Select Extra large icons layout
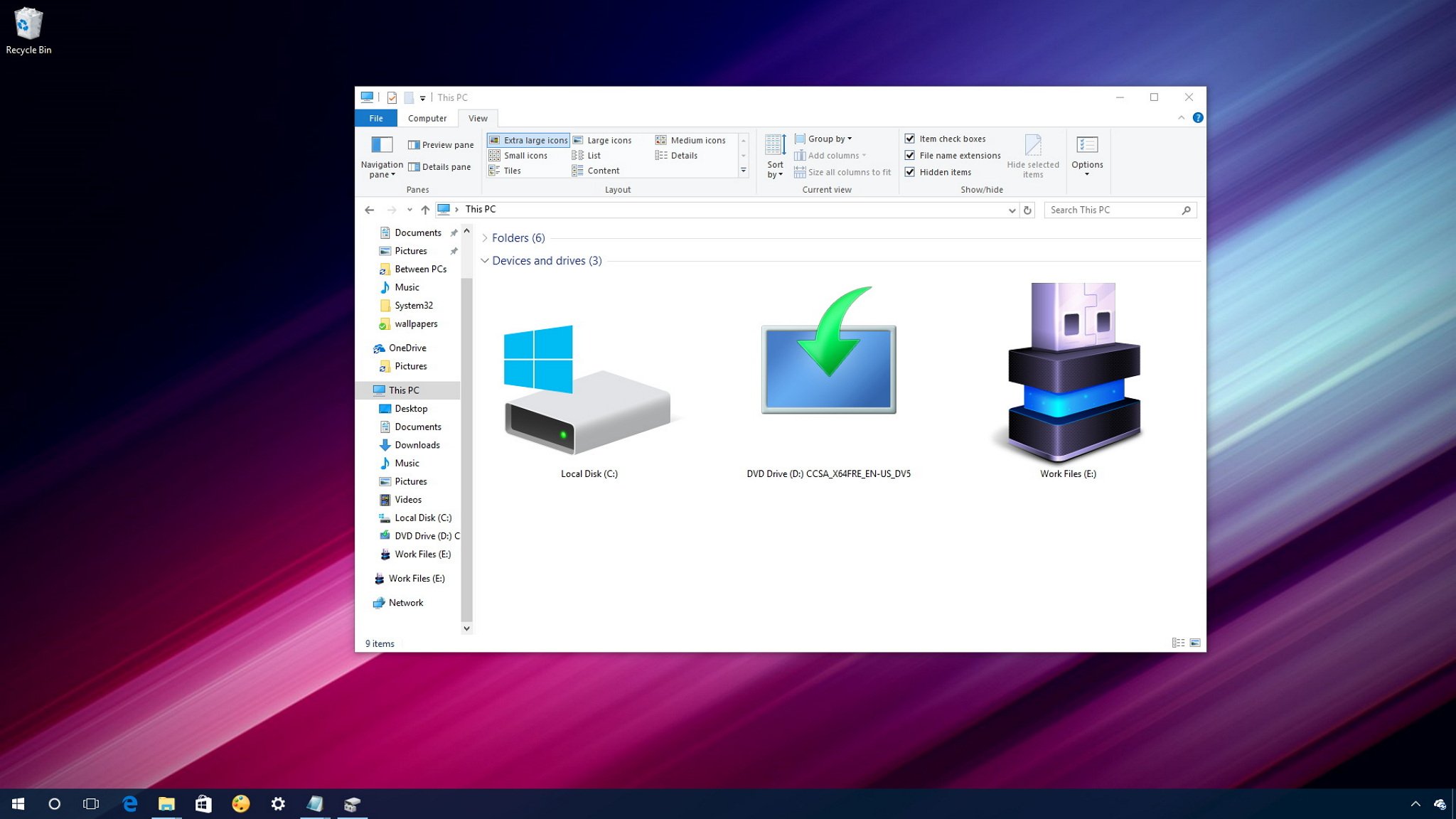This screenshot has height=819, width=1456. coord(528,140)
